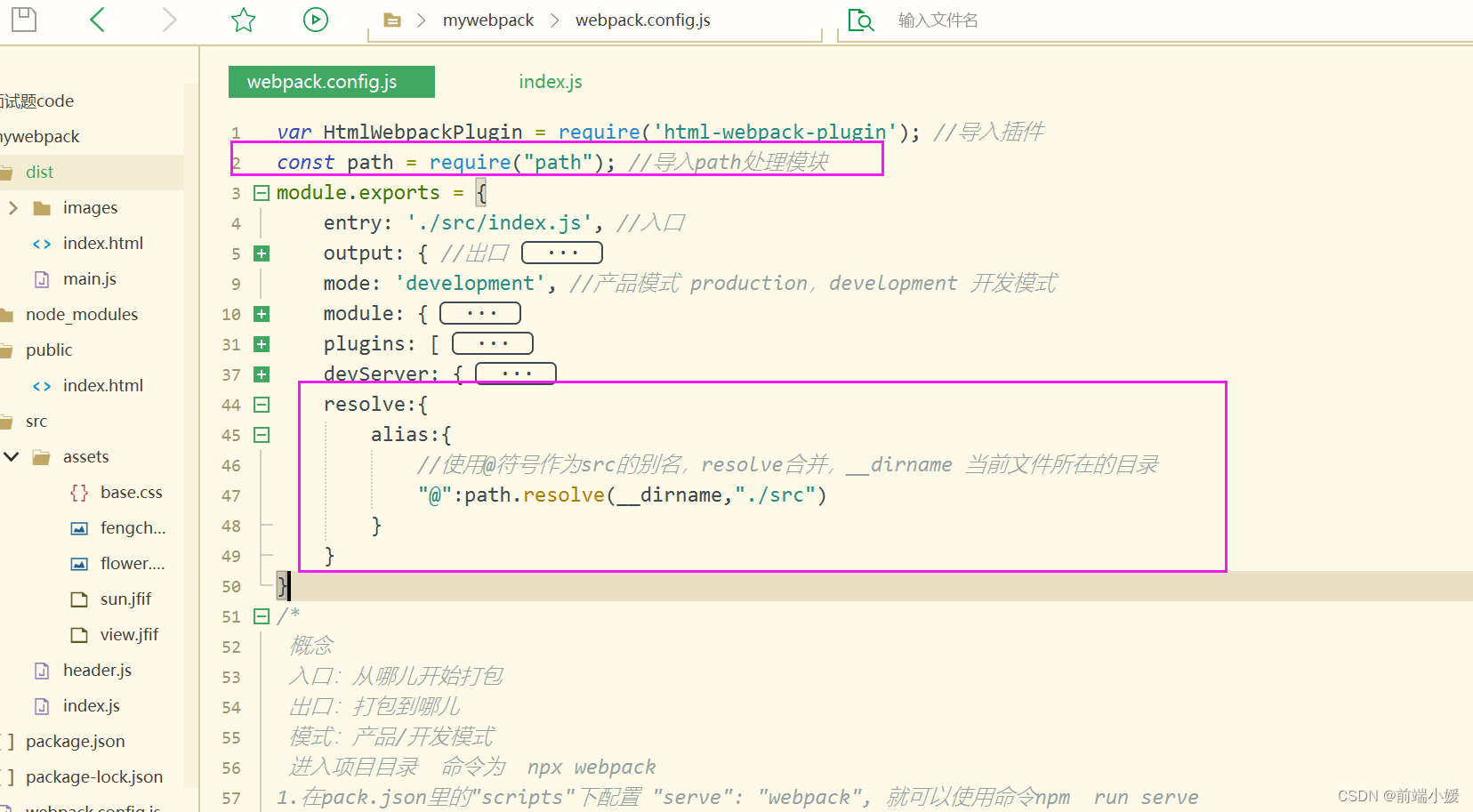Expand the folded plugins block at line 31
The height and width of the screenshot is (812, 1473).
[x=262, y=344]
